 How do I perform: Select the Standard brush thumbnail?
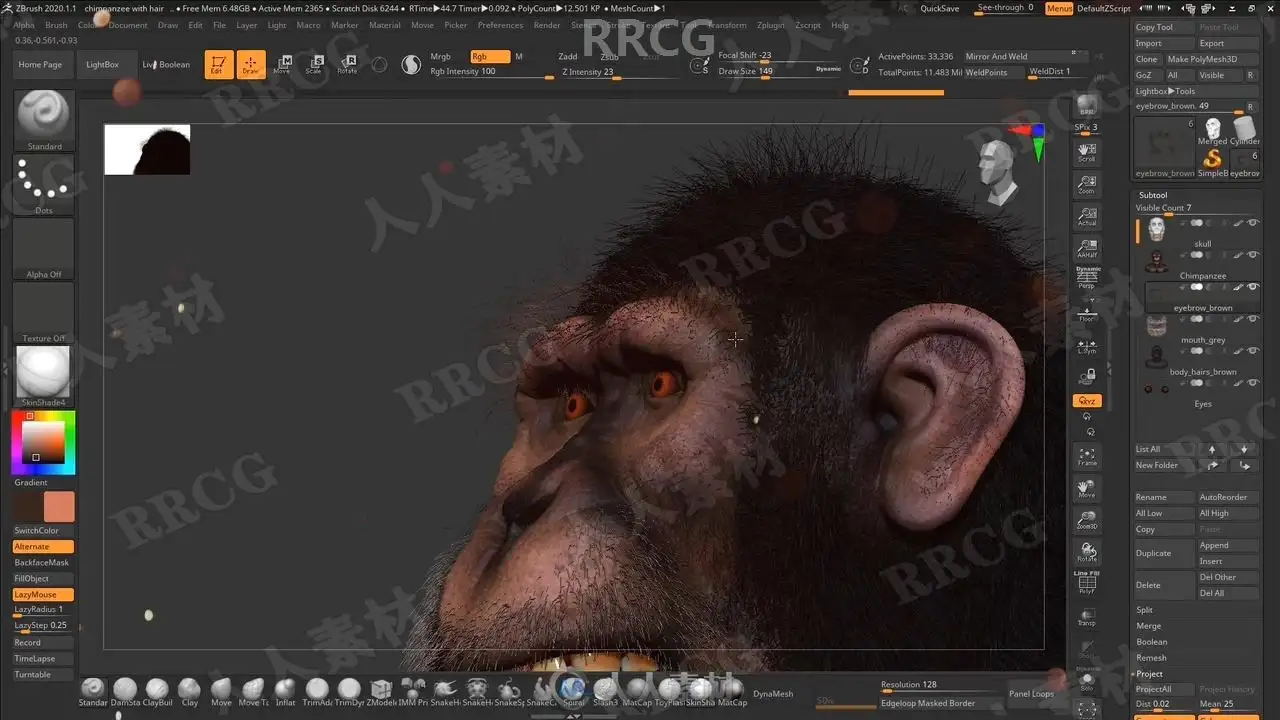43,120
